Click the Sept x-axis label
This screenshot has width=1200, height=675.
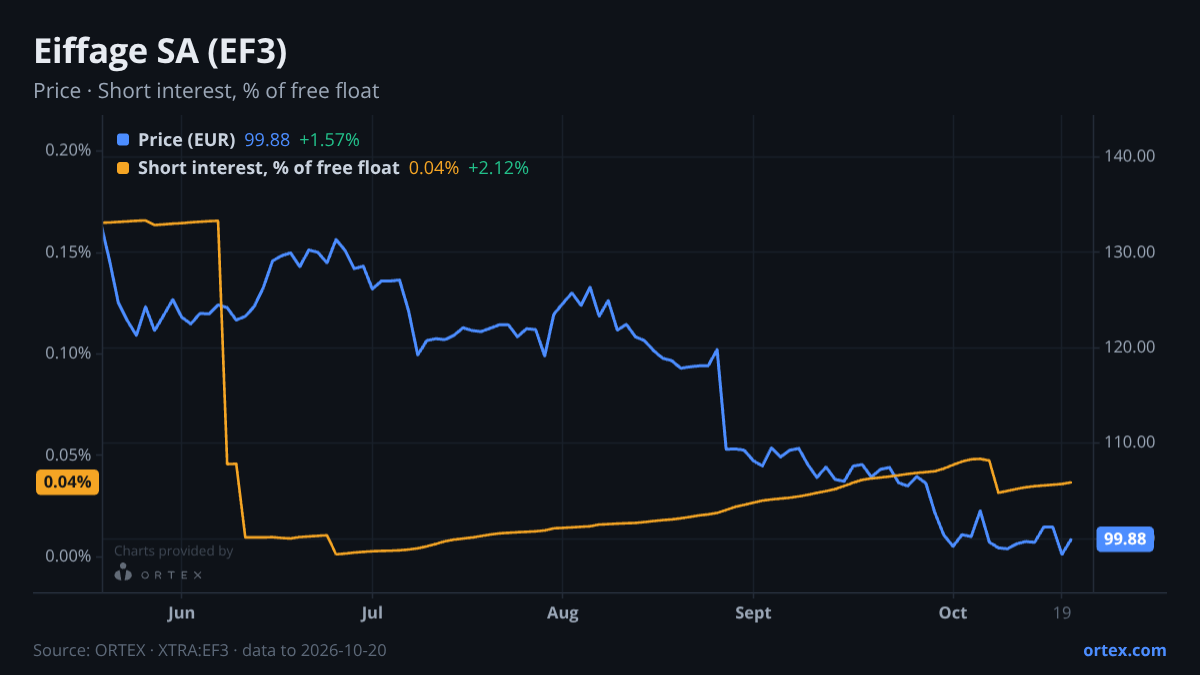click(753, 613)
